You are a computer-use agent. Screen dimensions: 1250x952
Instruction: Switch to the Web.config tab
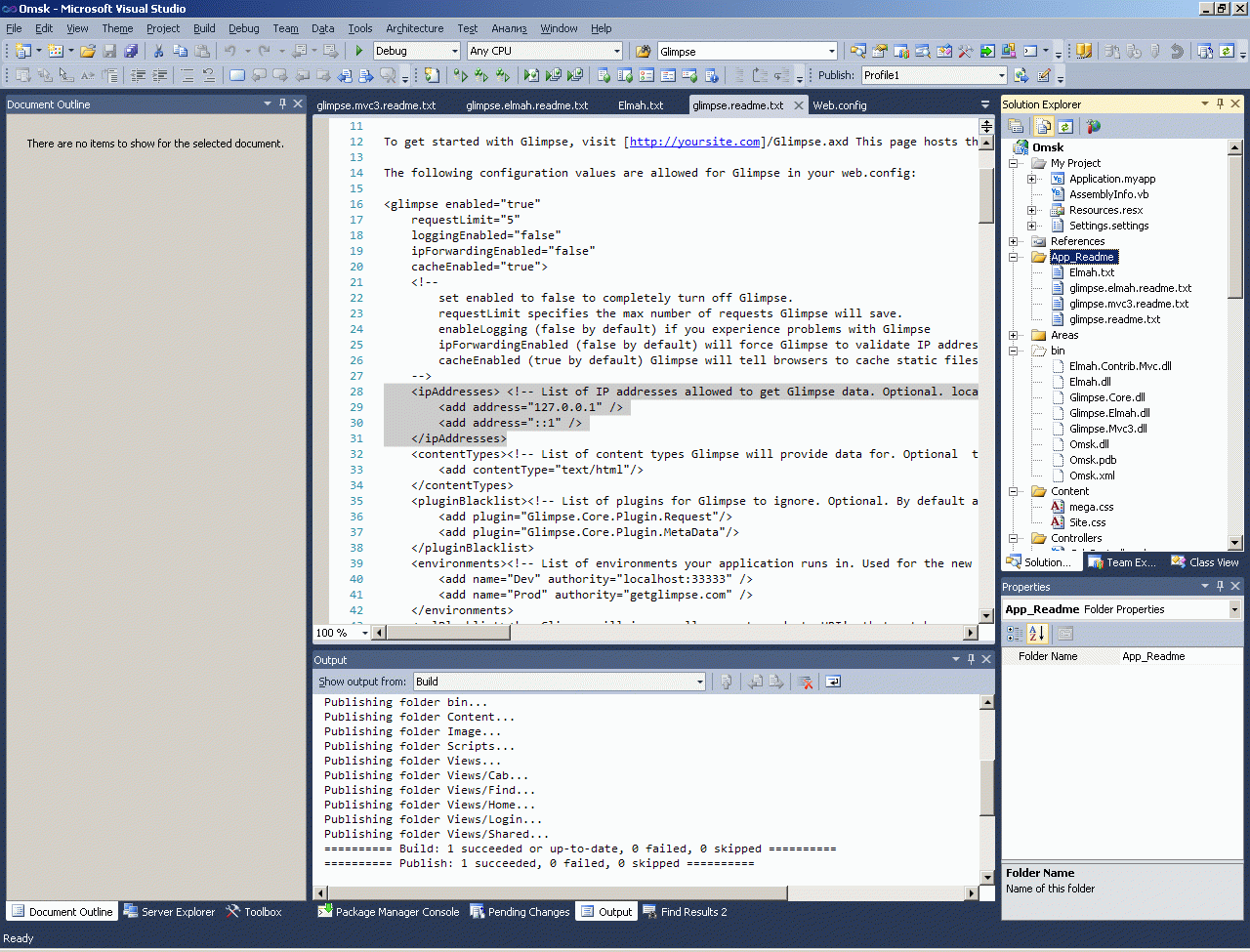tap(840, 105)
